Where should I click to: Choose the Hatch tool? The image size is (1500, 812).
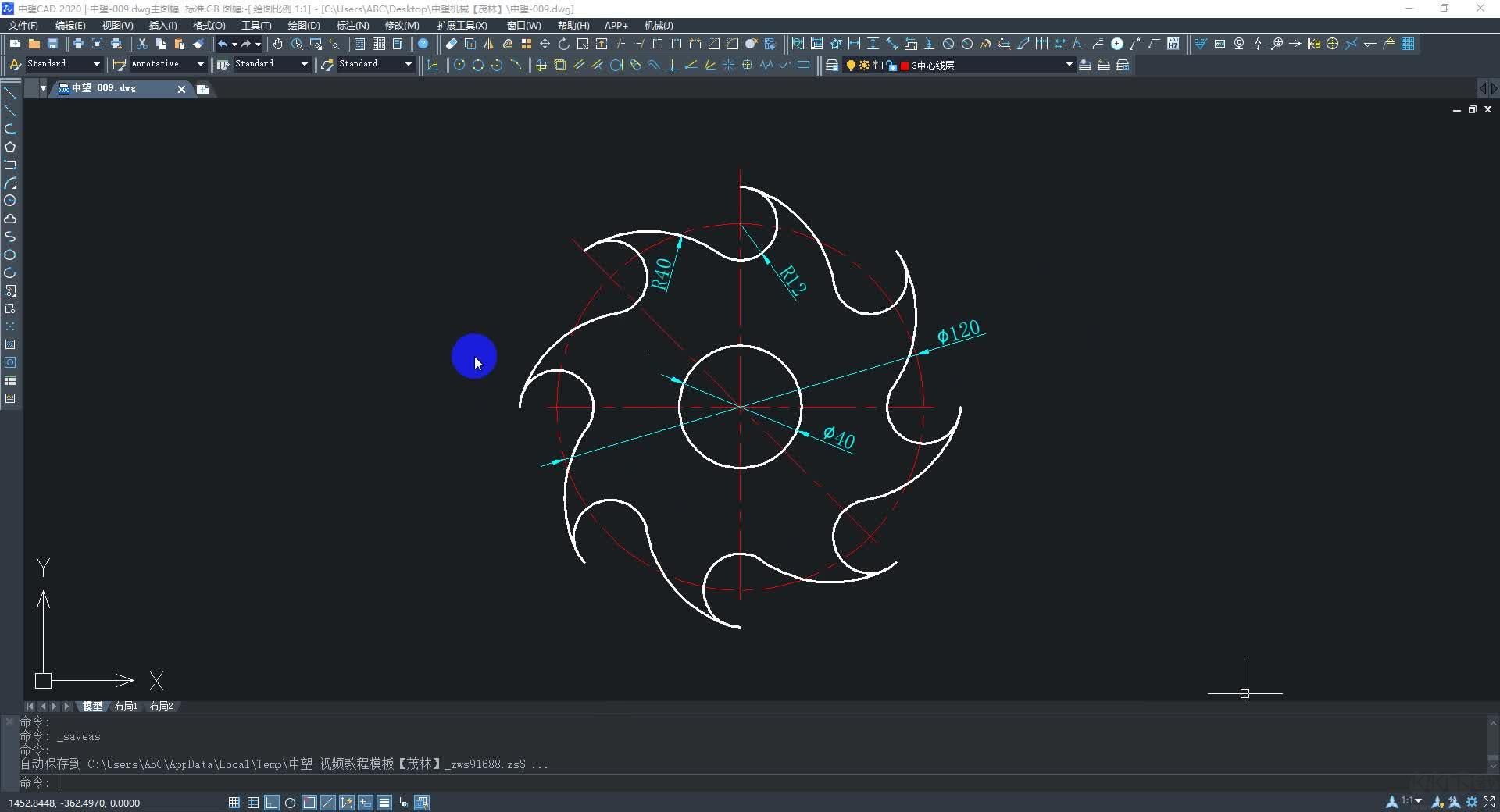10,344
